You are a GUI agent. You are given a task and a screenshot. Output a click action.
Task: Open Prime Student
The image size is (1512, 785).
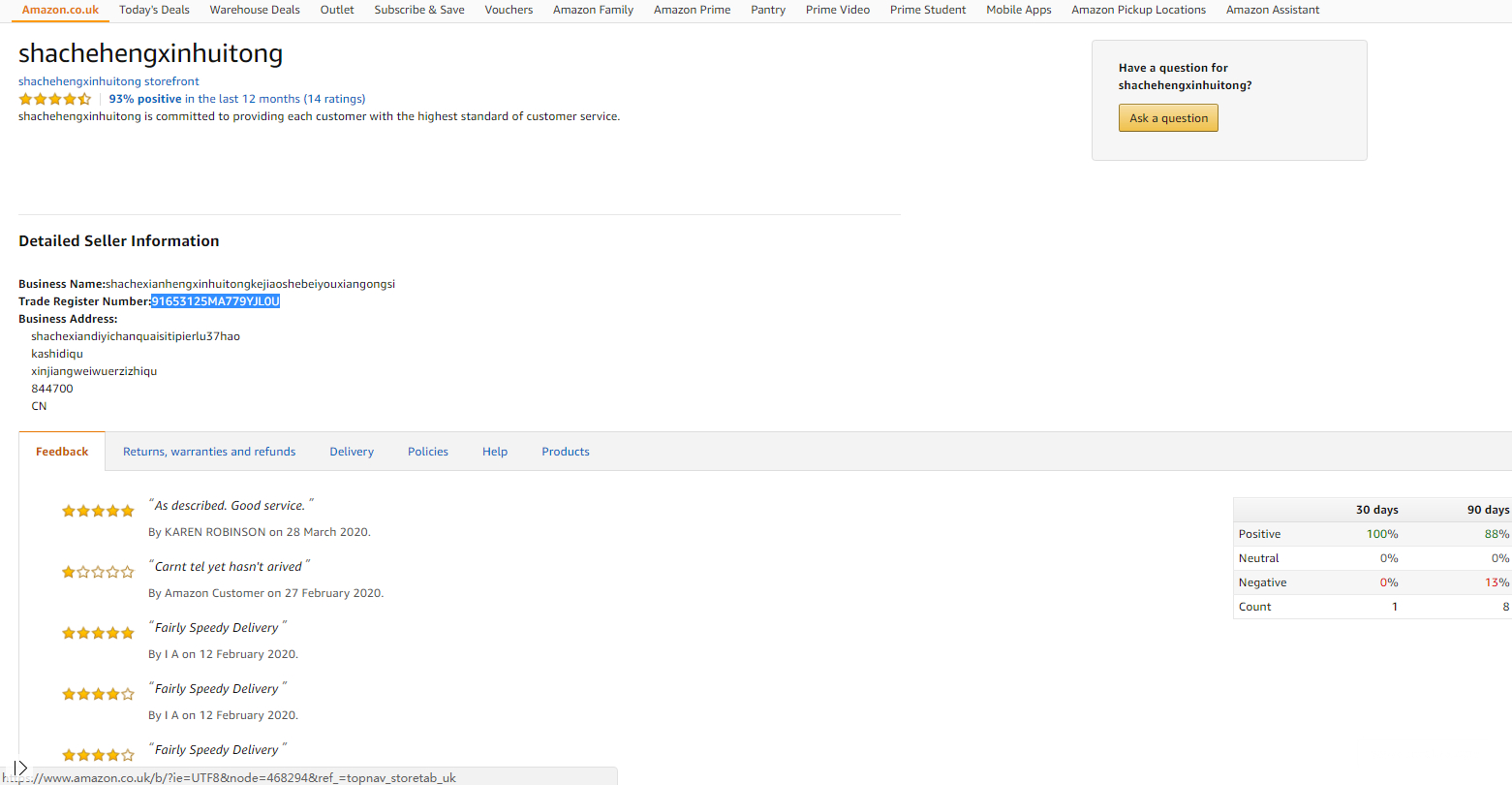pos(928,10)
